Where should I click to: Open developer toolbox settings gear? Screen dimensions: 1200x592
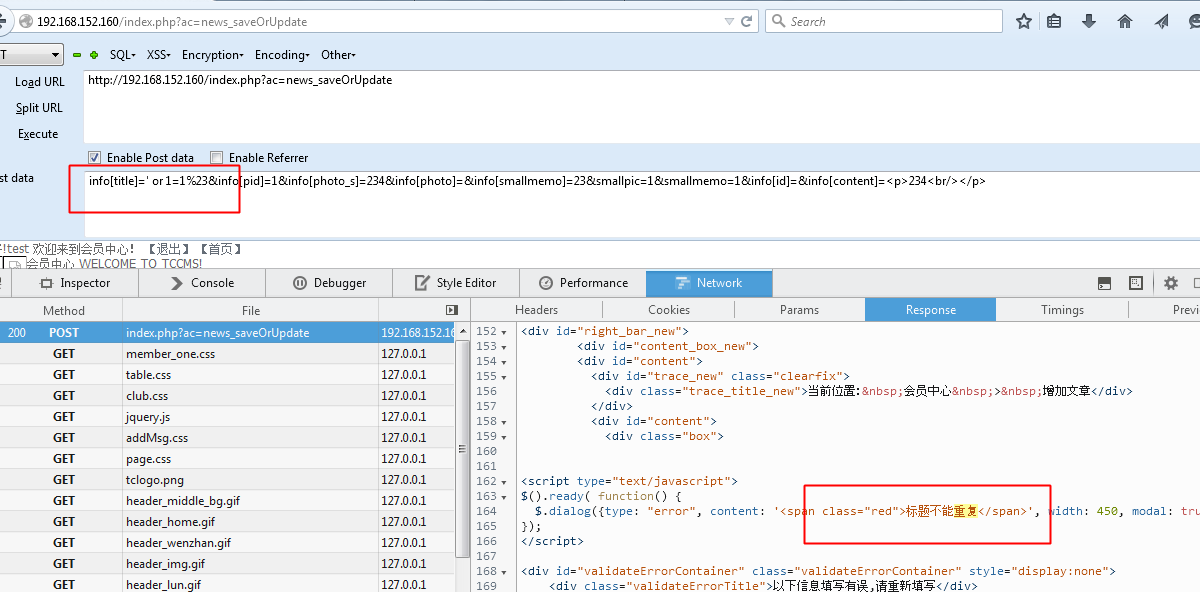pos(1171,283)
